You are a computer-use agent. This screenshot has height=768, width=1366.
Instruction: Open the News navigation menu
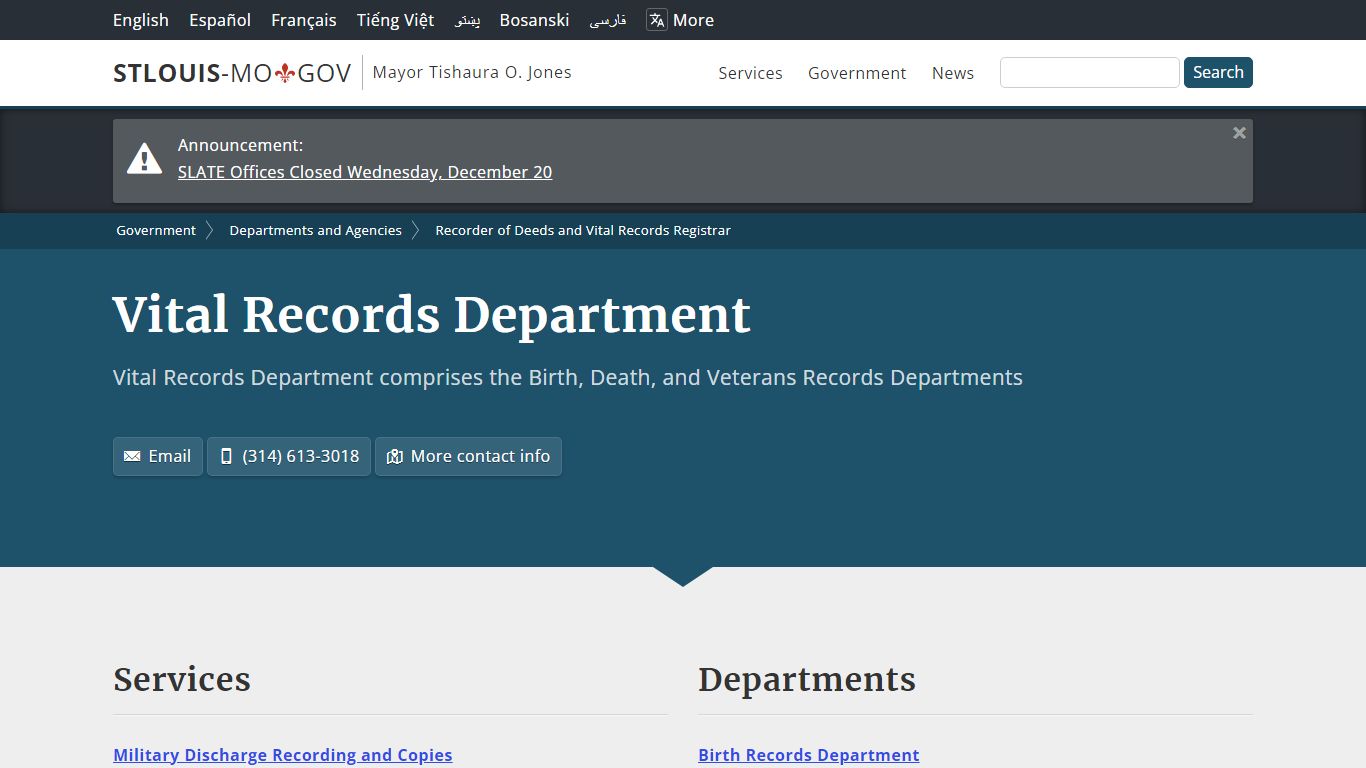(x=953, y=73)
